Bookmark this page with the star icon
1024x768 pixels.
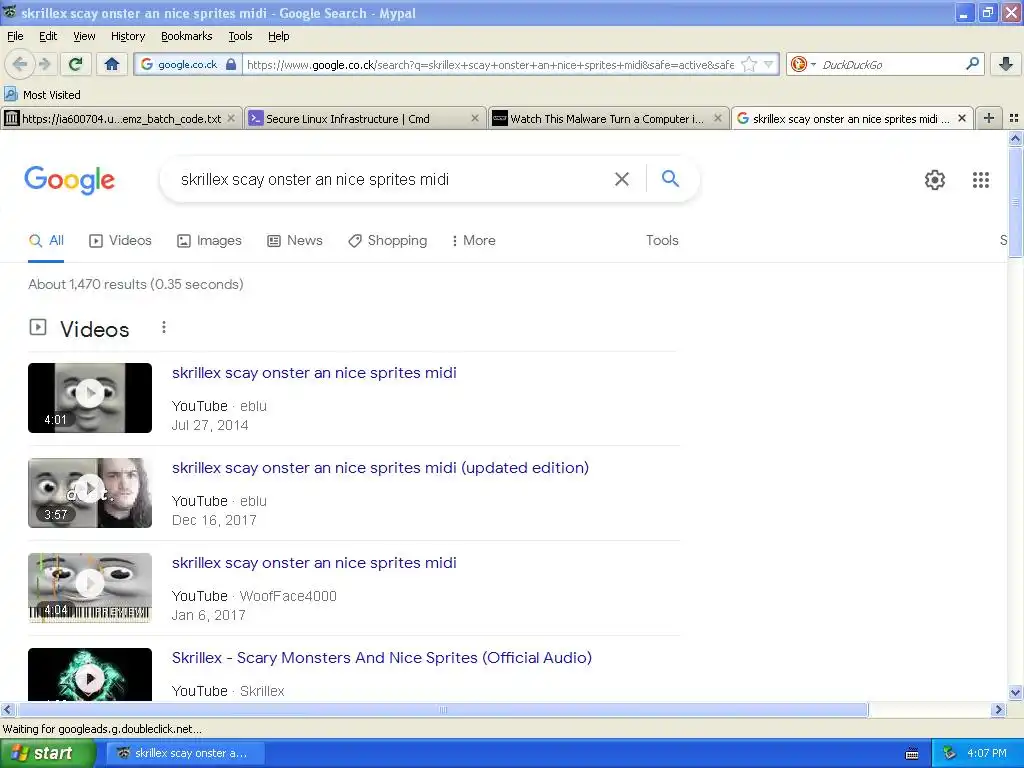point(750,65)
